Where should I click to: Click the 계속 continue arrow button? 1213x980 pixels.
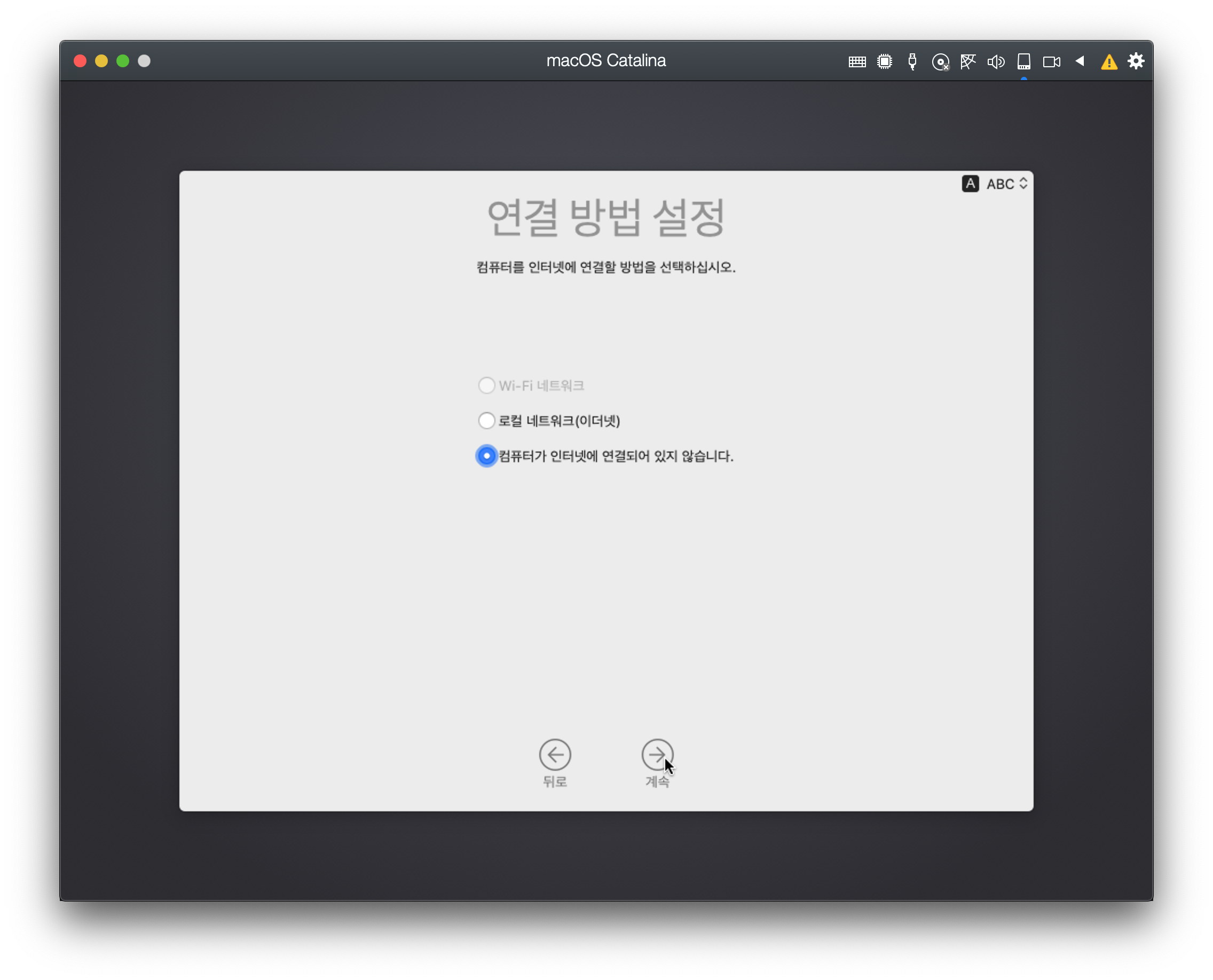657,755
